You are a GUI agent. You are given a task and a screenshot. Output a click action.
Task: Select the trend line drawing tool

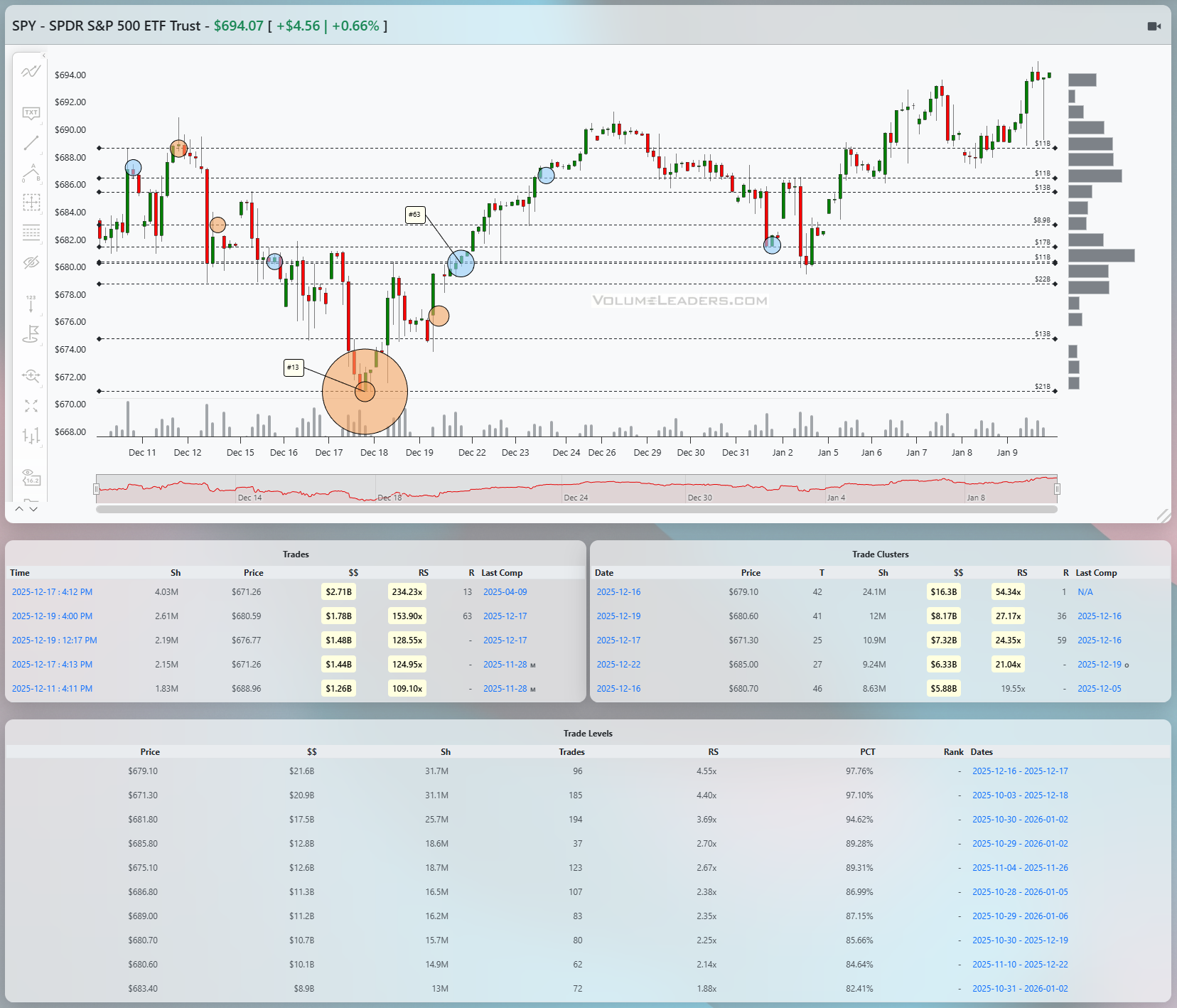tap(31, 143)
